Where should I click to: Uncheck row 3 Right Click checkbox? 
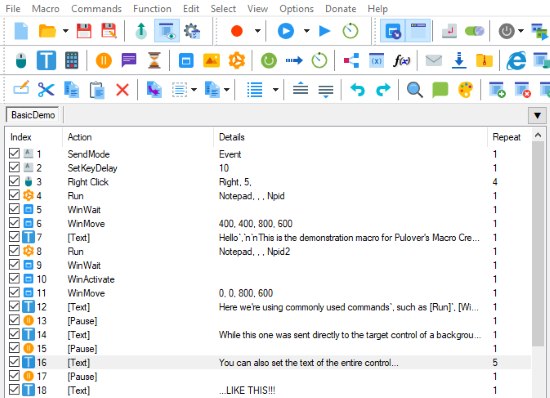(14, 181)
